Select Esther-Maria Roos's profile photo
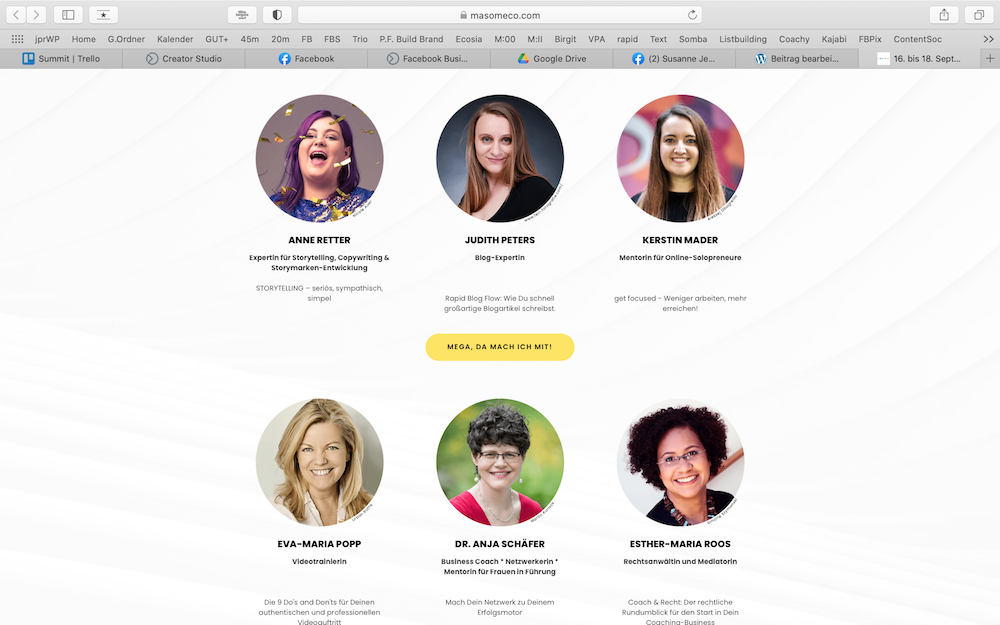1000x625 pixels. tap(680, 462)
